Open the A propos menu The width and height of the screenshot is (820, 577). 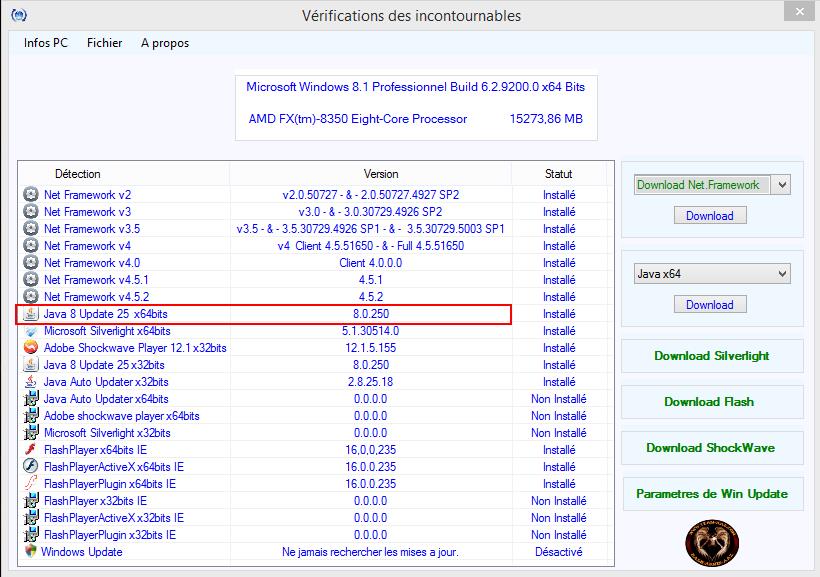(x=165, y=43)
